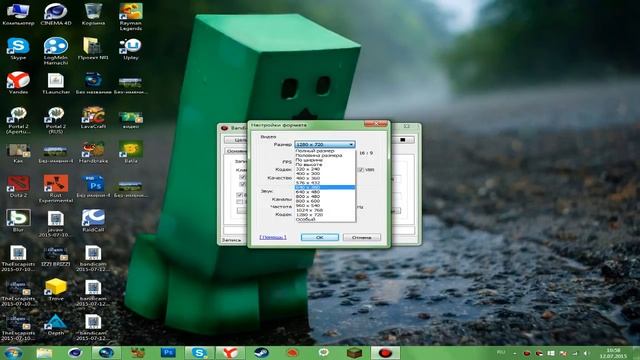Click the Bandicam red record taskbar icon
Screen dimensions: 640x360
(x=385, y=353)
